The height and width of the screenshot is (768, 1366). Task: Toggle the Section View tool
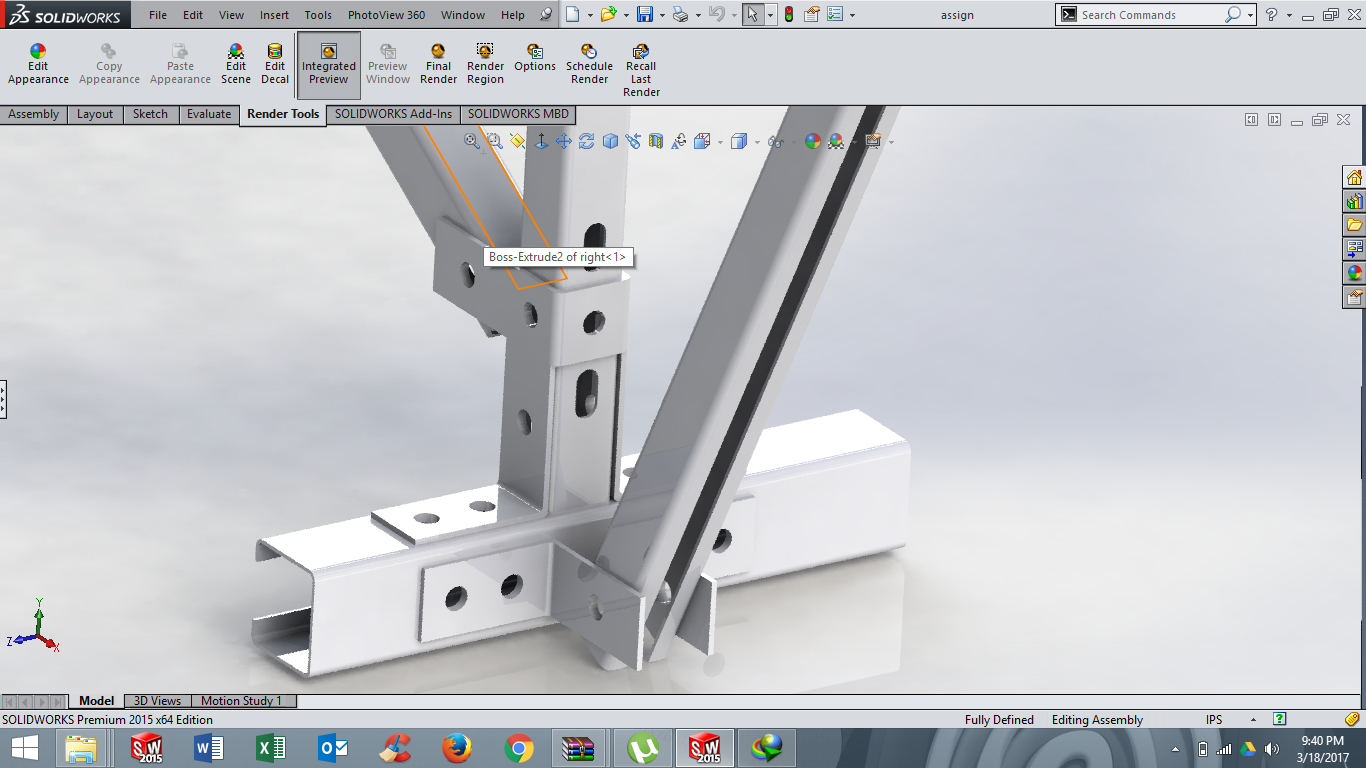655,141
